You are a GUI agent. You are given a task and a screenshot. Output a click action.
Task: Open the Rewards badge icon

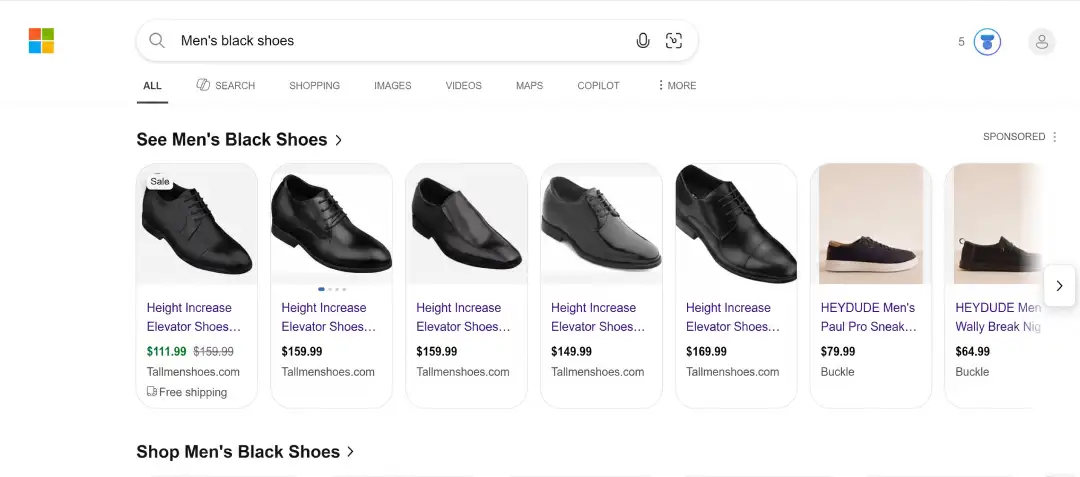pos(987,42)
